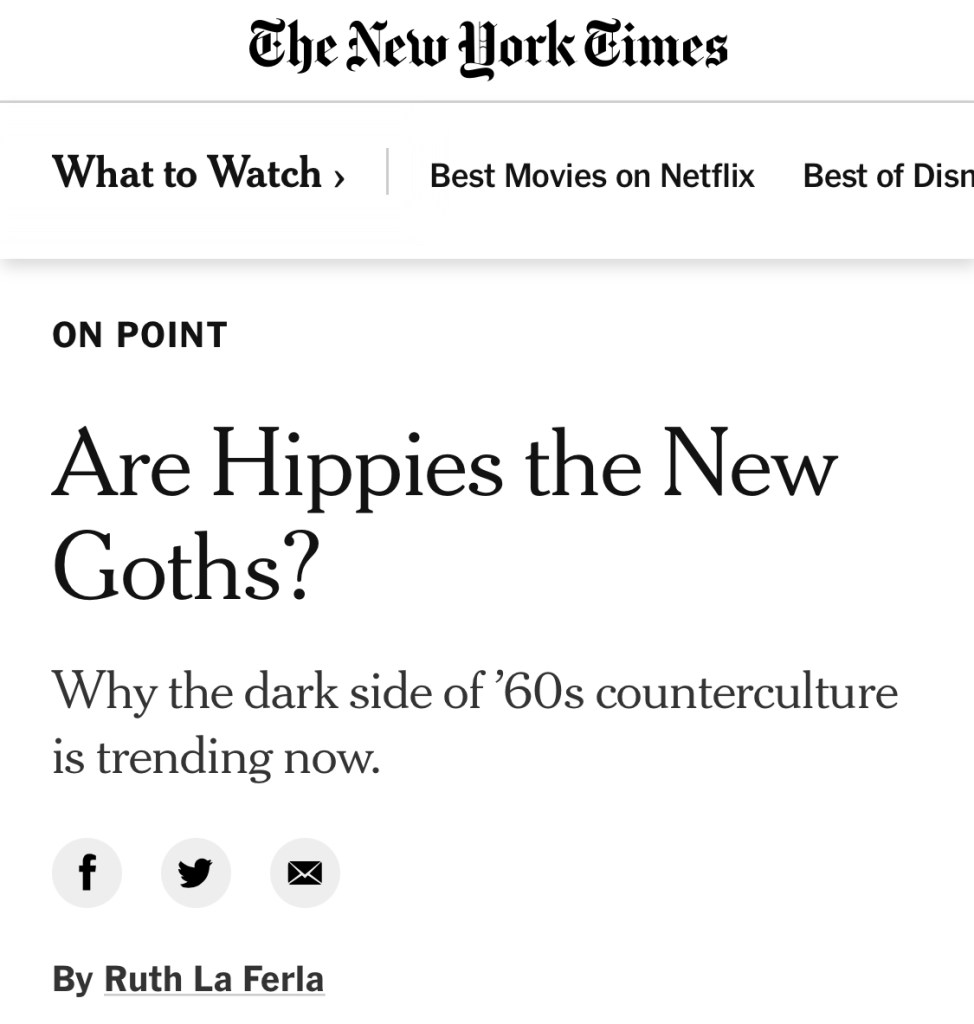The height and width of the screenshot is (1024, 974).
Task: Click The New York Times logo
Action: (x=487, y=47)
